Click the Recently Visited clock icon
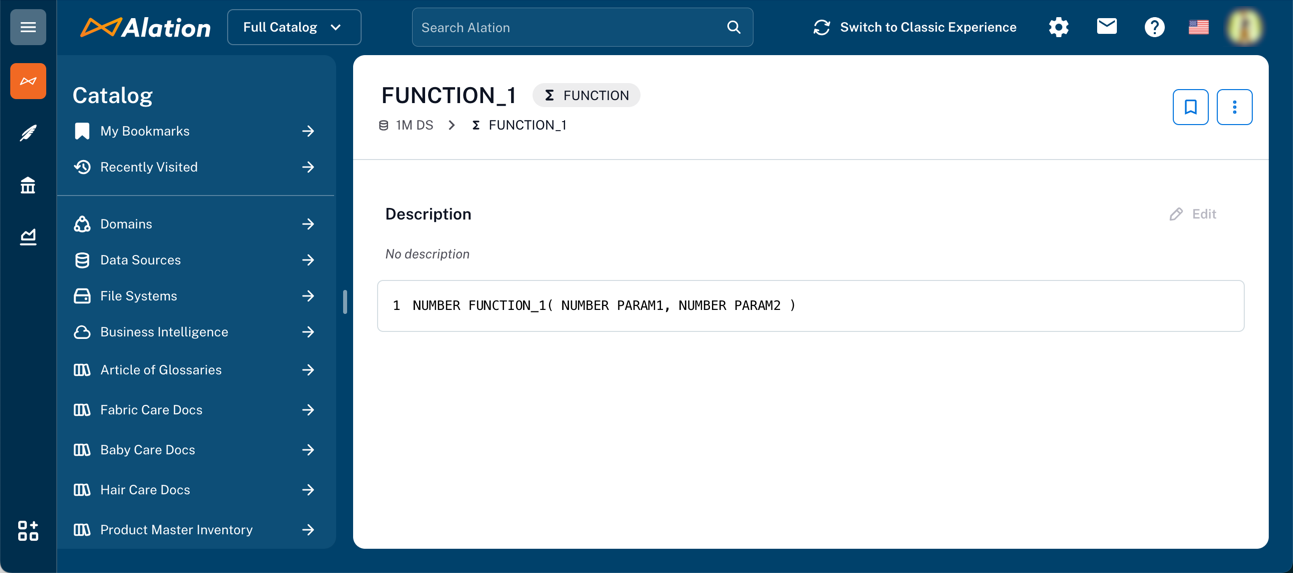This screenshot has height=573, width=1293. point(82,167)
